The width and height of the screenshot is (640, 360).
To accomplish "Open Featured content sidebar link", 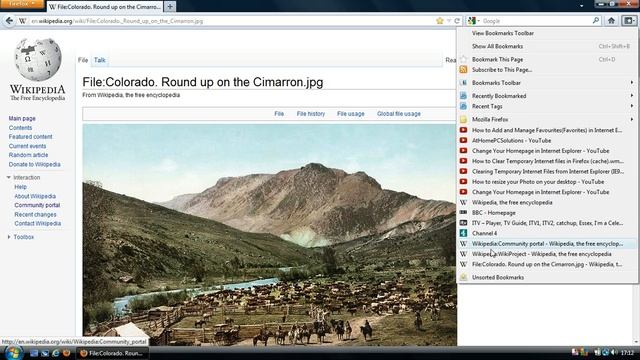I will coord(31,137).
